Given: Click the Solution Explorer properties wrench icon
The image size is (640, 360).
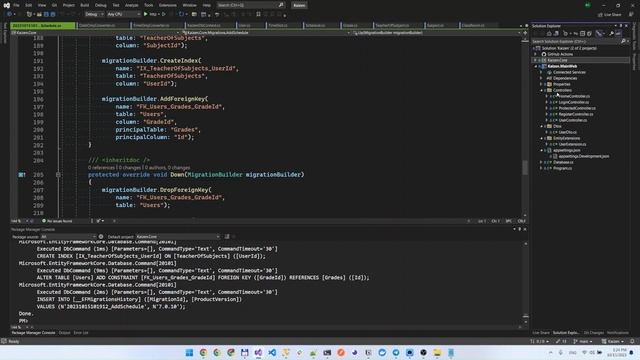Looking at the screenshot, I should pos(611,33).
